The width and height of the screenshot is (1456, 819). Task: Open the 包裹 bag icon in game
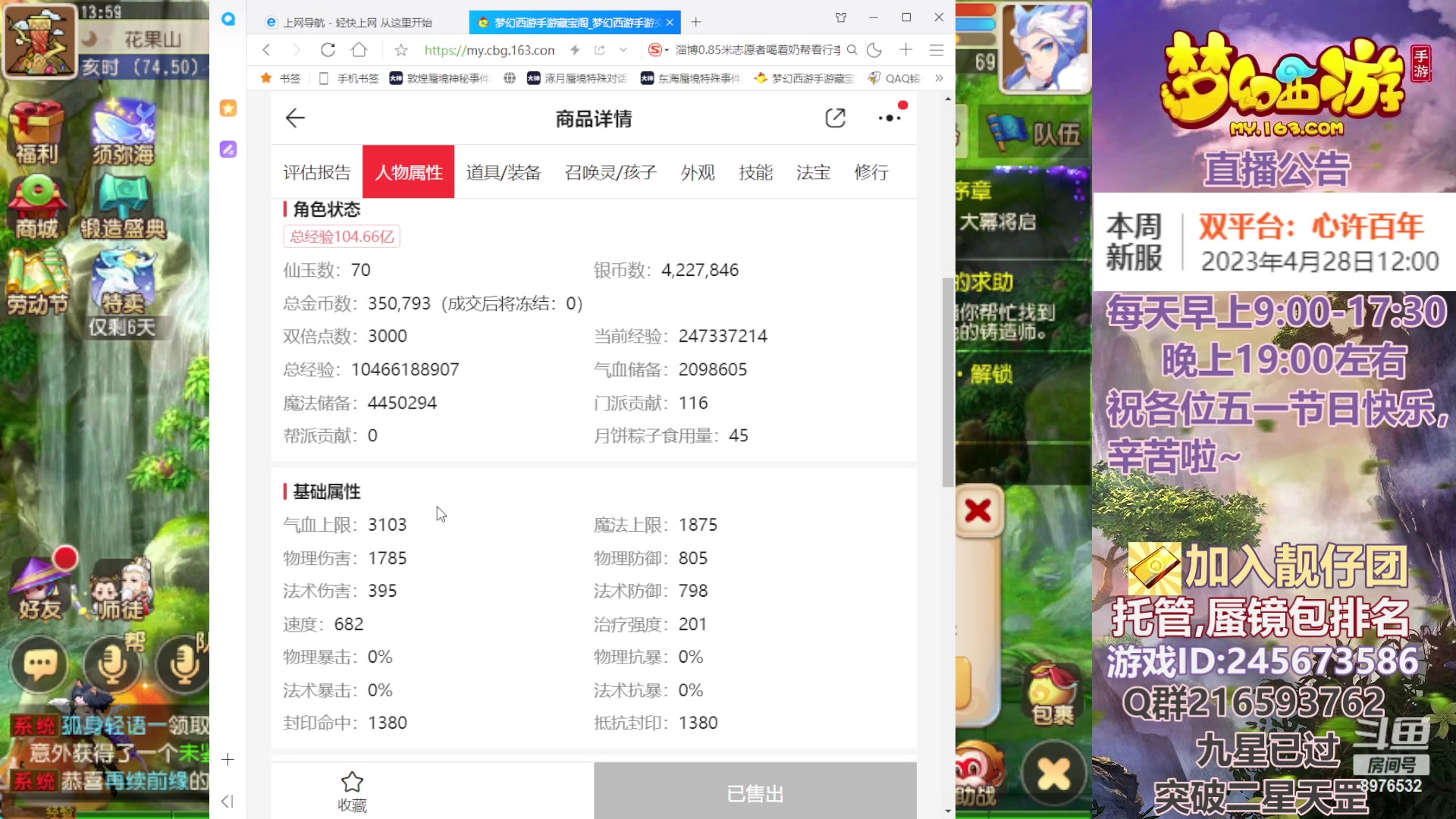pos(1053,695)
